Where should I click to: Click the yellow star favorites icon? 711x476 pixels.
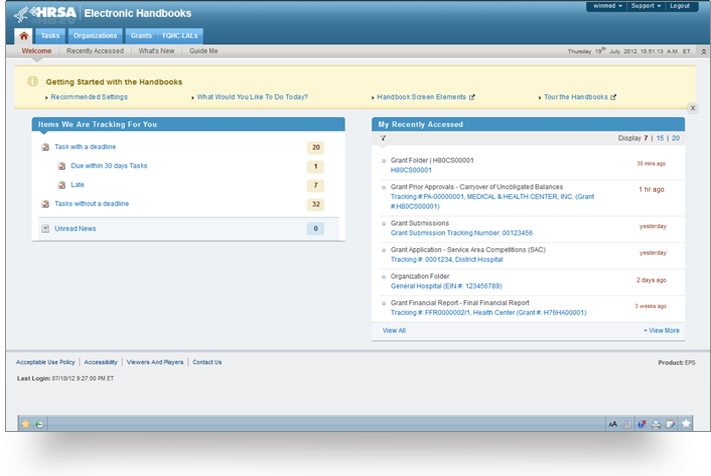point(26,424)
